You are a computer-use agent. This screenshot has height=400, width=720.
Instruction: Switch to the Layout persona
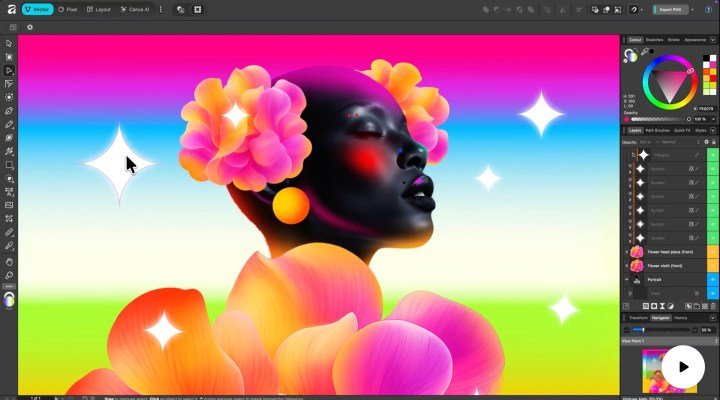point(99,9)
